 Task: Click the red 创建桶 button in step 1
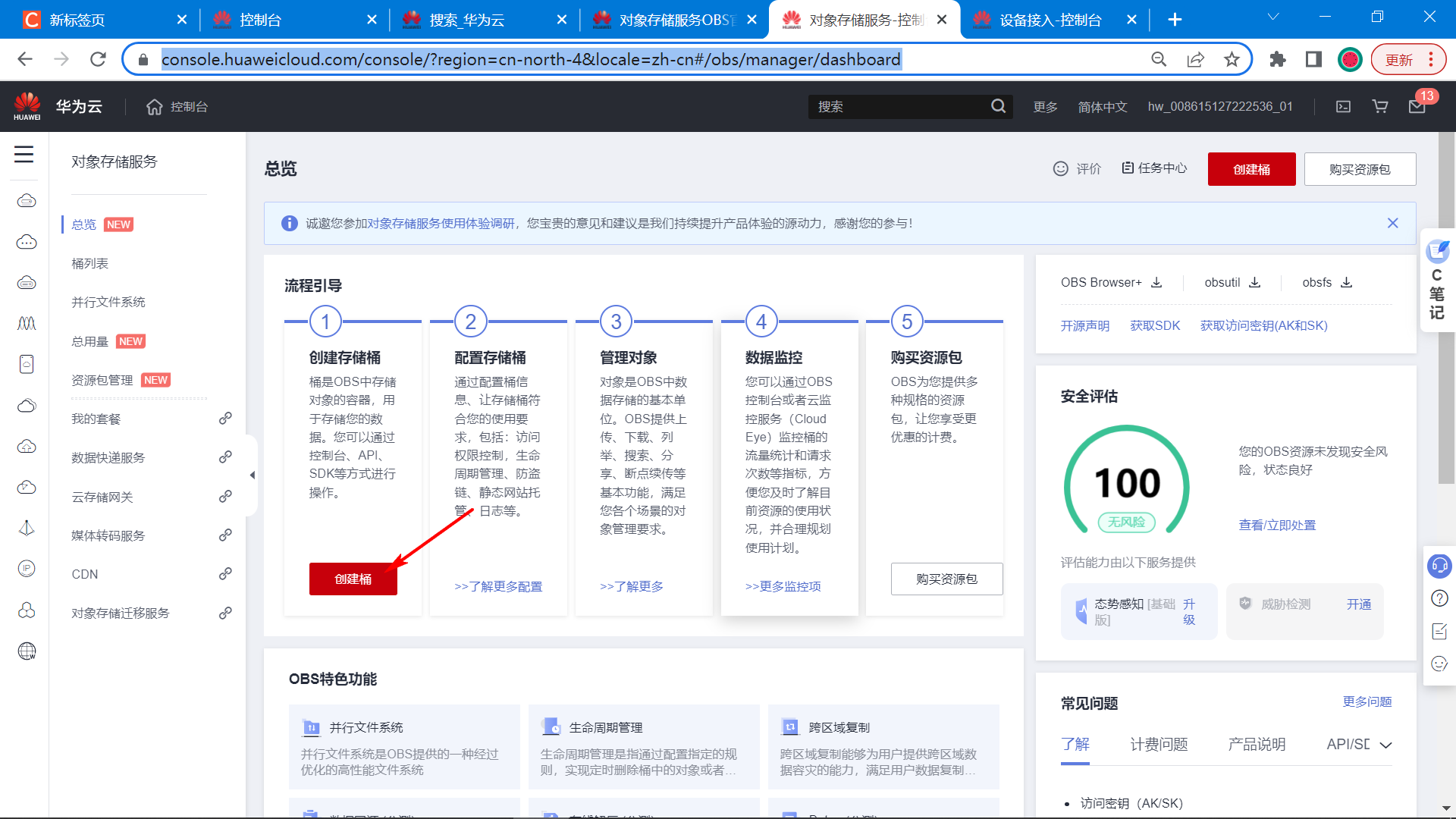353,579
